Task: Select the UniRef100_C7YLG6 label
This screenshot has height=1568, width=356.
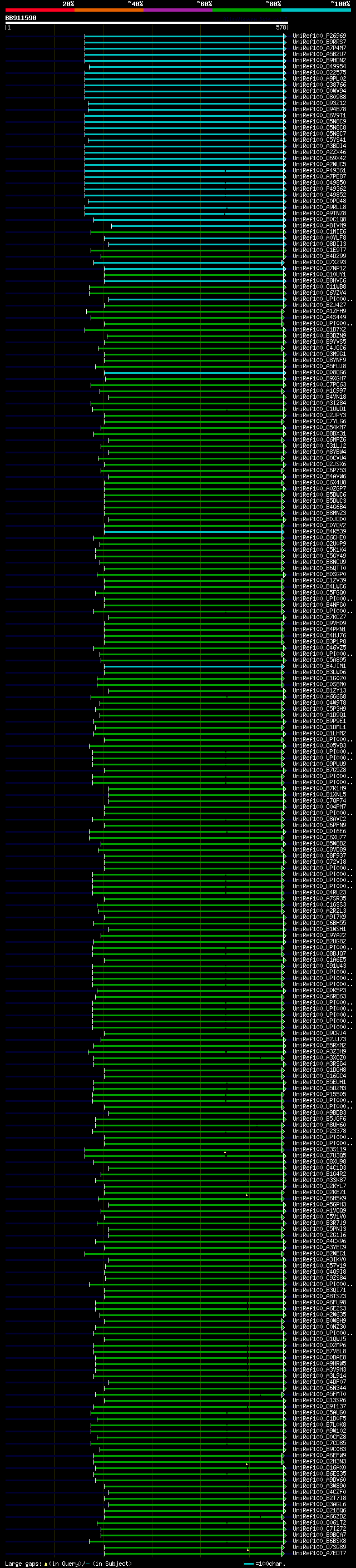Action: (x=319, y=421)
